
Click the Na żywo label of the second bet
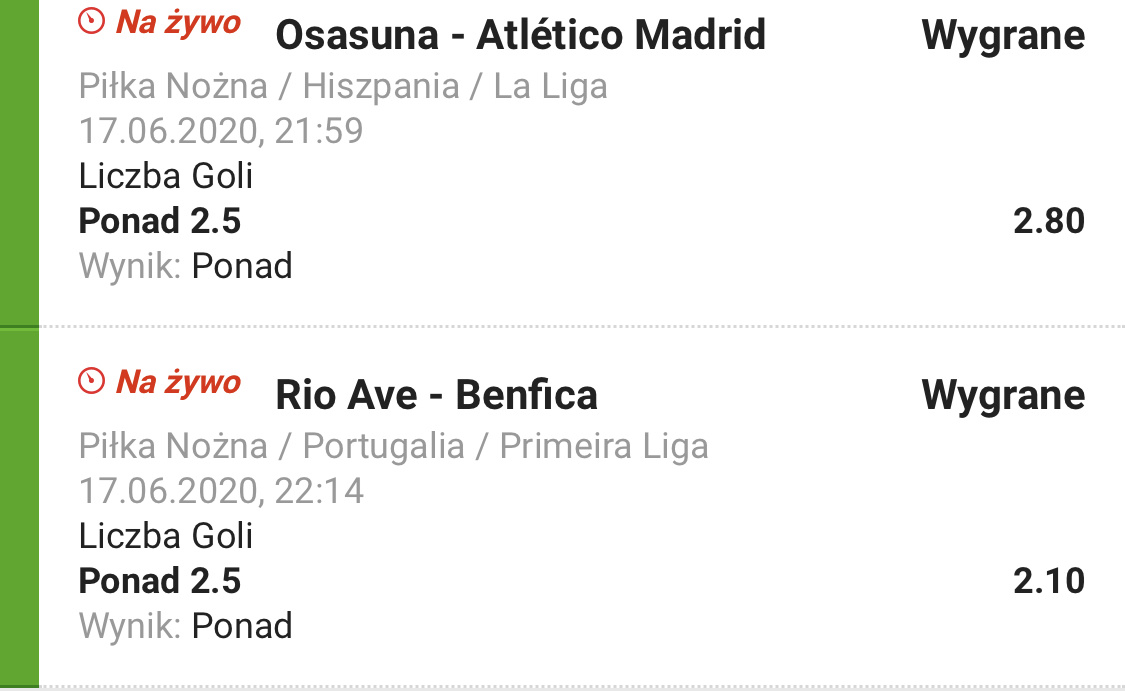178,382
